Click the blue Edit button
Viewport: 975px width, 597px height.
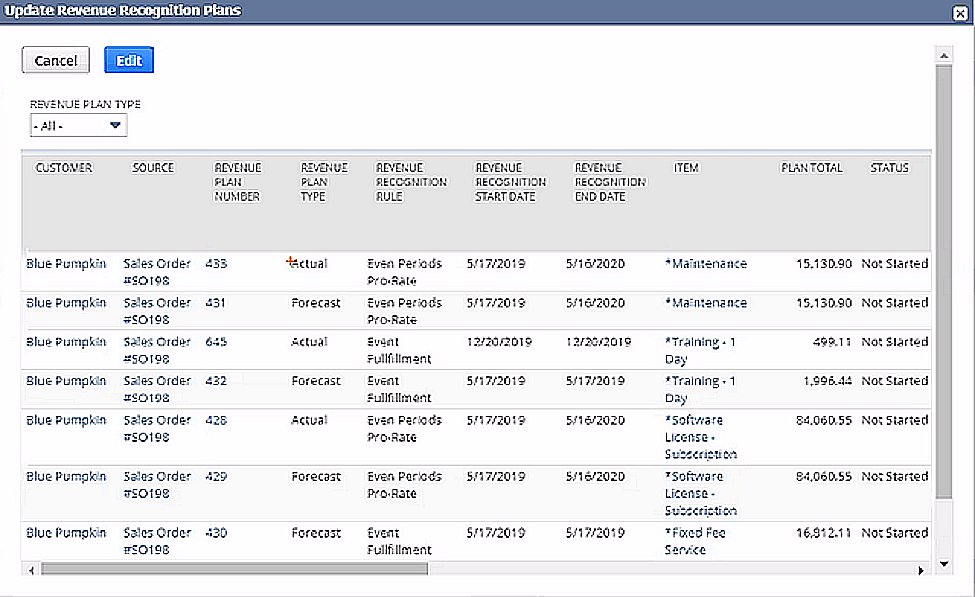click(129, 61)
